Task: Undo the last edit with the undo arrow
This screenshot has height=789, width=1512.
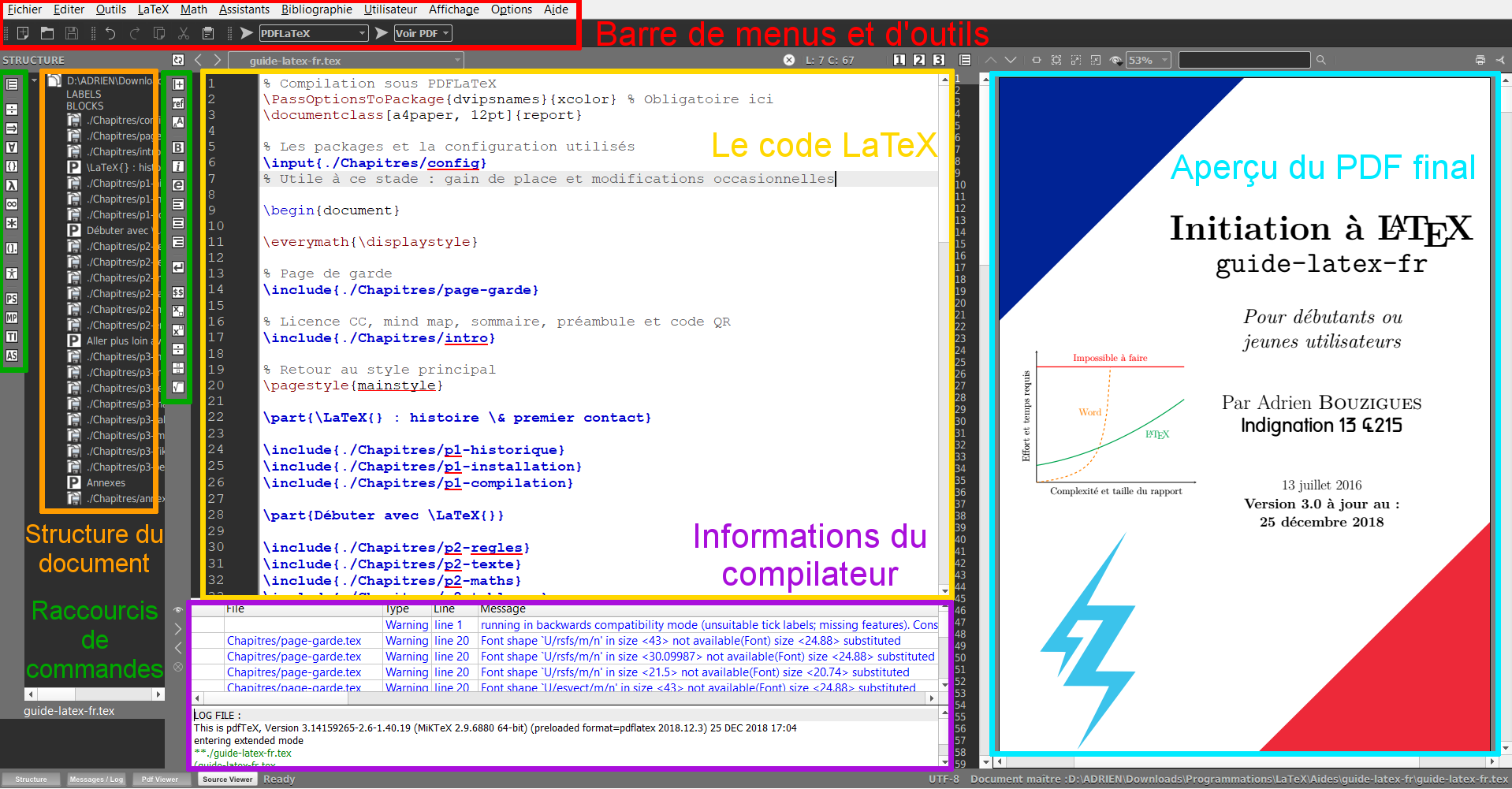Action: [110, 33]
